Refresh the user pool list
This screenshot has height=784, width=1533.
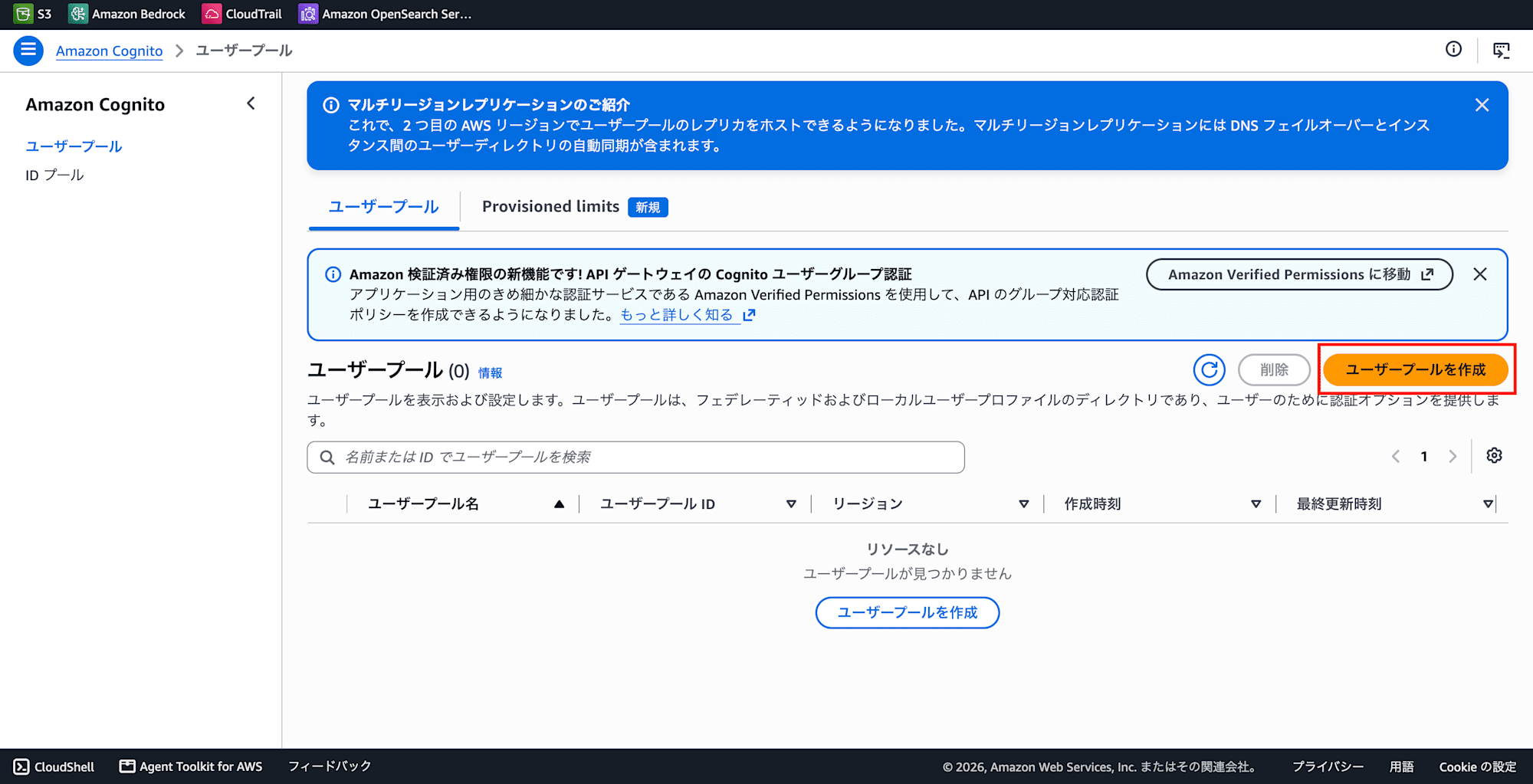tap(1209, 370)
